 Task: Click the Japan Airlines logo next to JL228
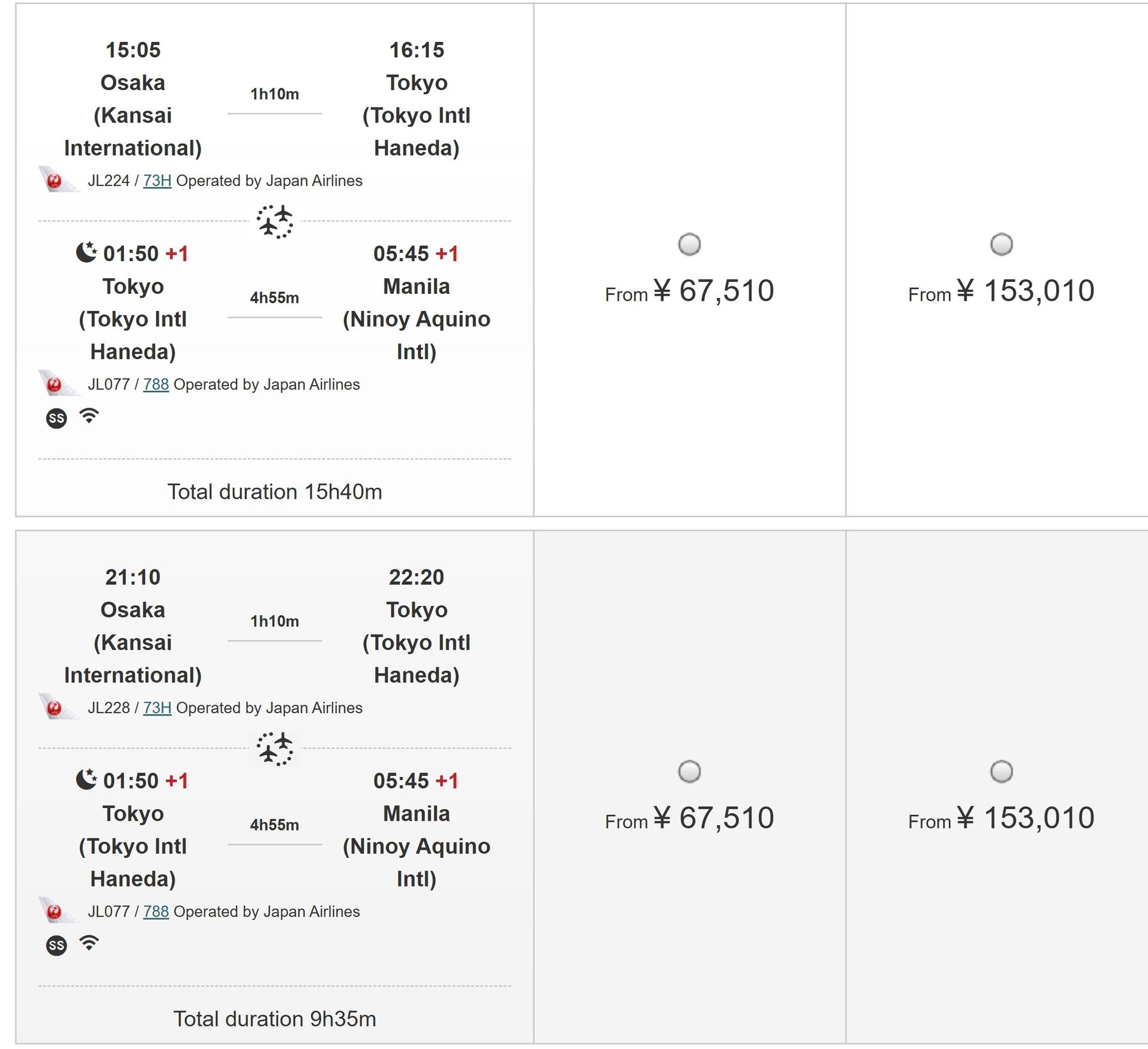[x=57, y=708]
